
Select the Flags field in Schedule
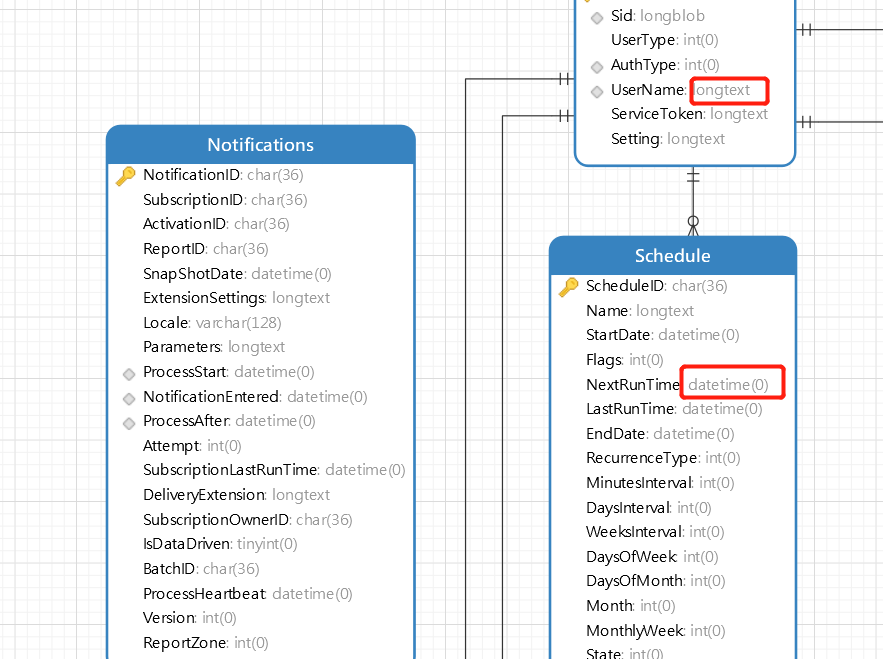(625, 360)
